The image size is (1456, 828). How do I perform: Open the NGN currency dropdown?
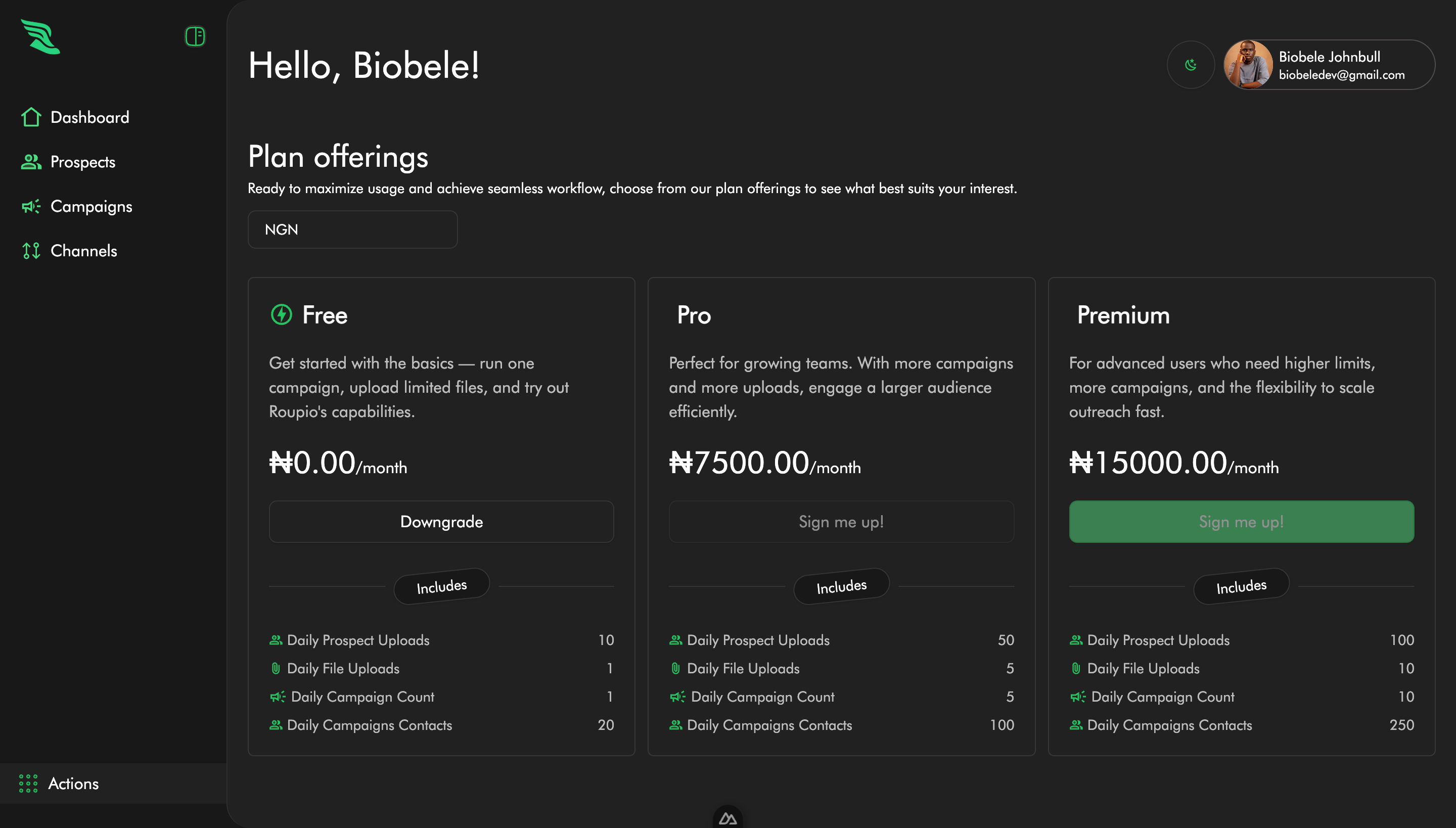353,229
